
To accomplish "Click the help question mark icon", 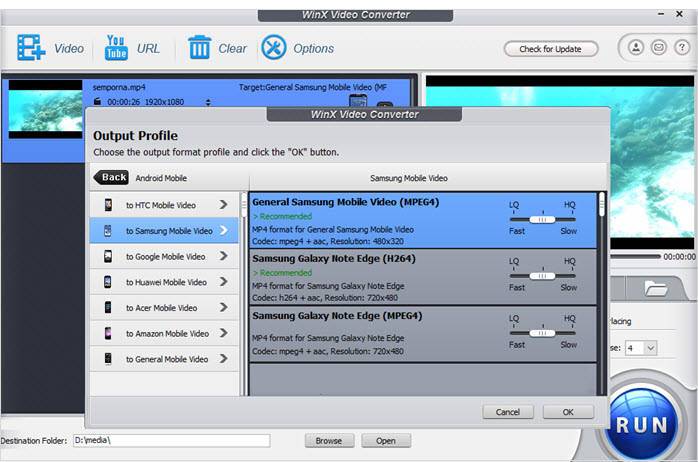I will [682, 47].
